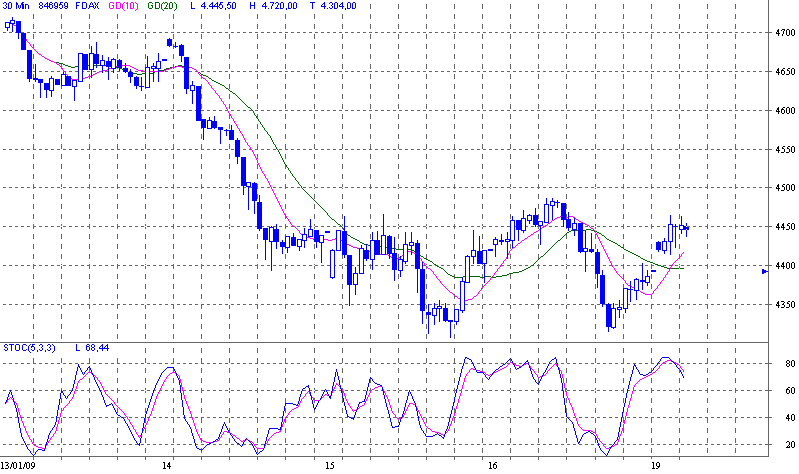Click the last price value L 4.445,50
The image size is (799, 474).
[x=213, y=6]
